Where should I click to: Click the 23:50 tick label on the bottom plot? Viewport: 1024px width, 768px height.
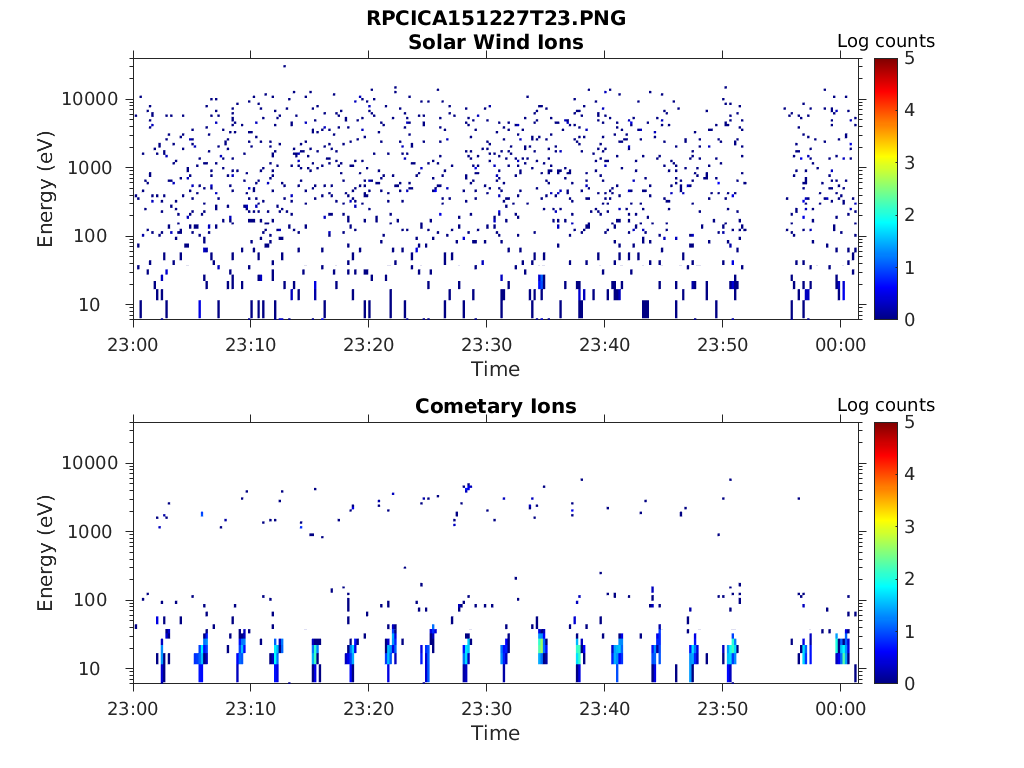click(x=722, y=709)
